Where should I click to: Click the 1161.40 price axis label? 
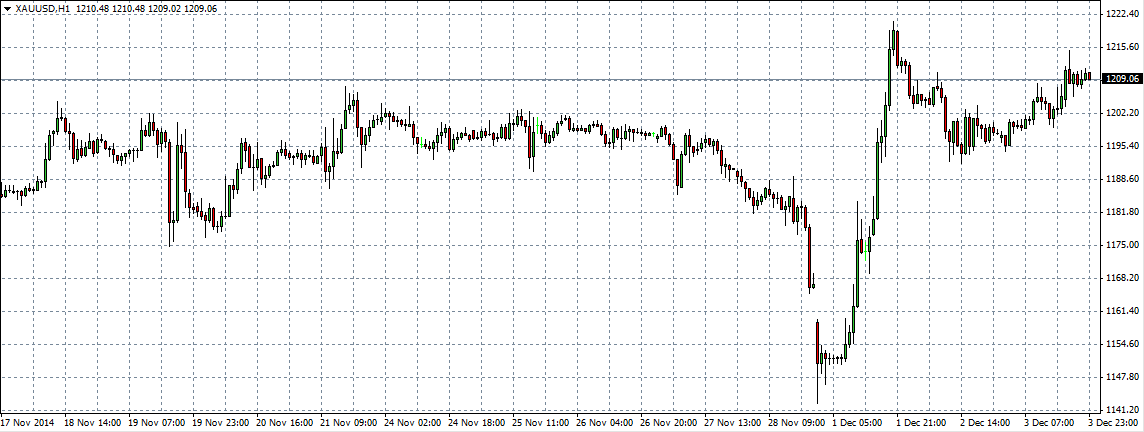point(1121,311)
